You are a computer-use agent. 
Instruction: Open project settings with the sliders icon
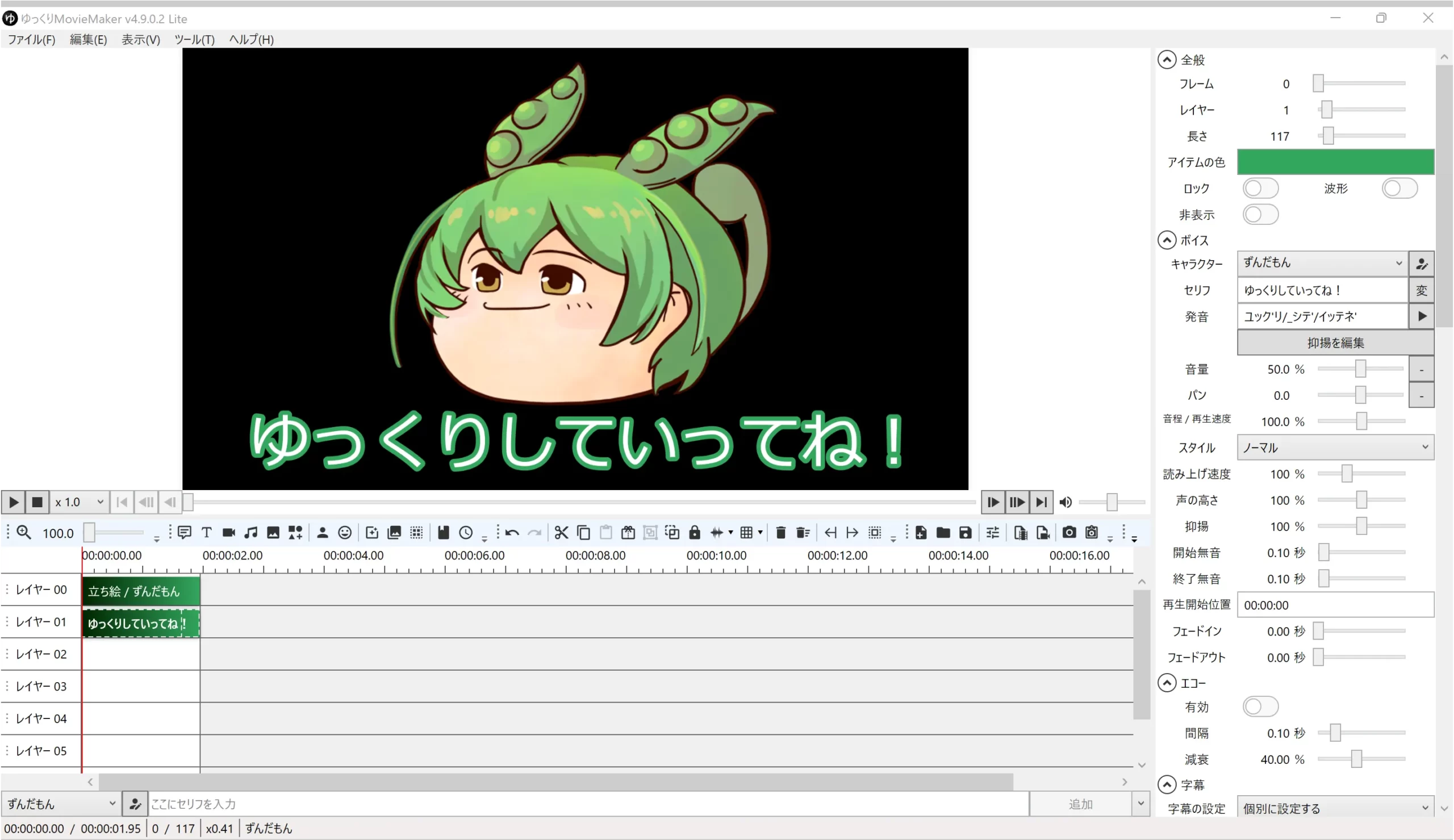(993, 533)
